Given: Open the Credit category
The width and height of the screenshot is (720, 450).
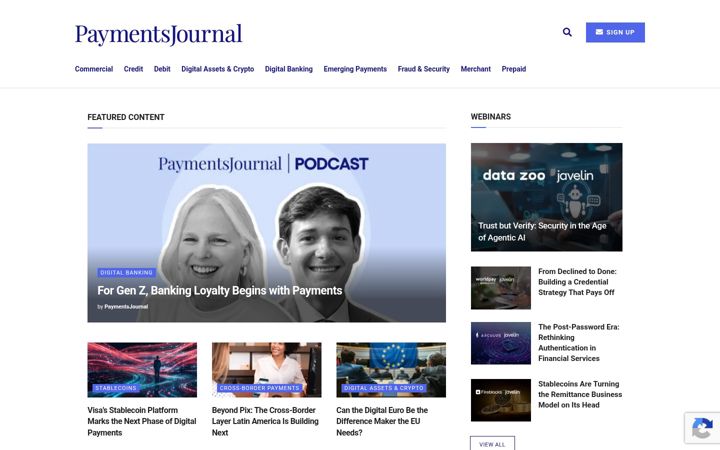Looking at the screenshot, I should pyautogui.click(x=133, y=69).
